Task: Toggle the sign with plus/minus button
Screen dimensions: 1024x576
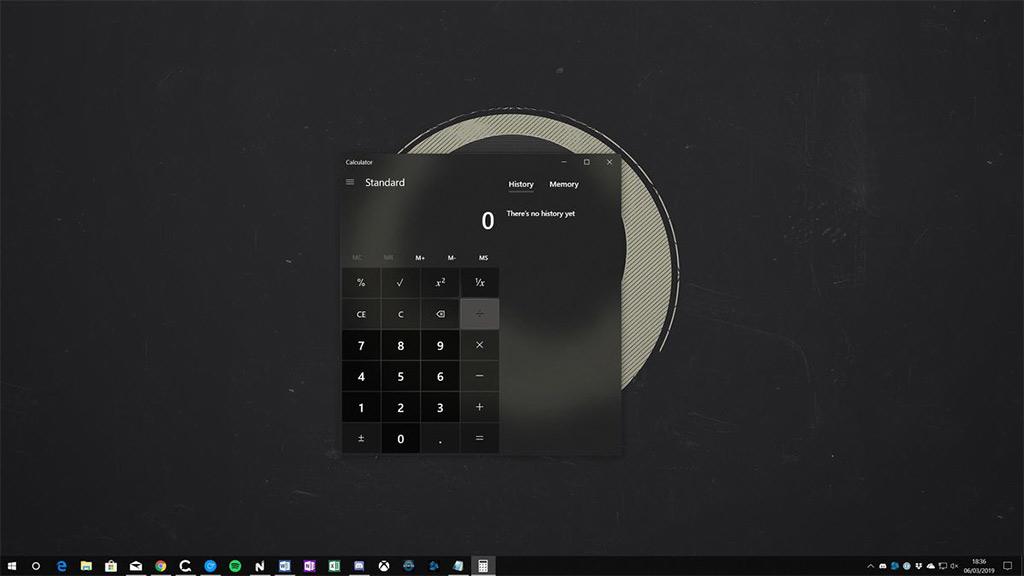Action: [361, 438]
